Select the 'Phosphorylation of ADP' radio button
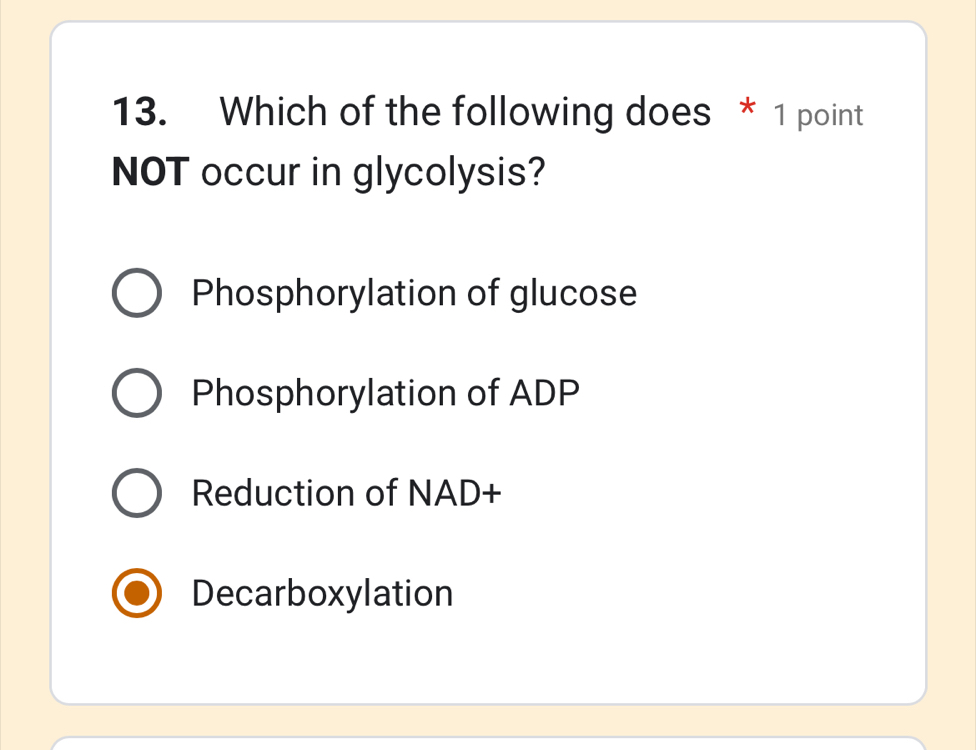 137,392
